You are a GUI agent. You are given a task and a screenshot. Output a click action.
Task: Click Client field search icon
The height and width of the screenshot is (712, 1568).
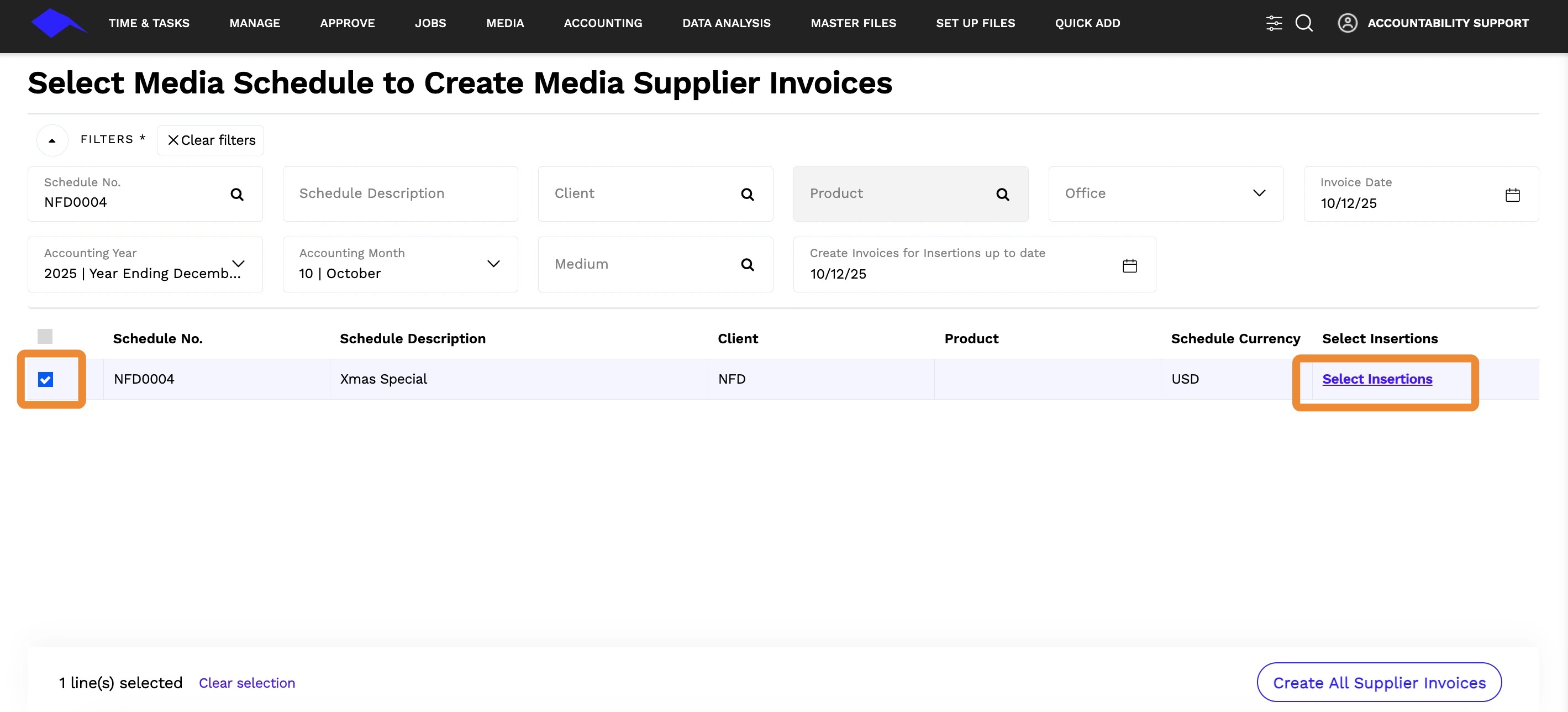[x=747, y=194]
